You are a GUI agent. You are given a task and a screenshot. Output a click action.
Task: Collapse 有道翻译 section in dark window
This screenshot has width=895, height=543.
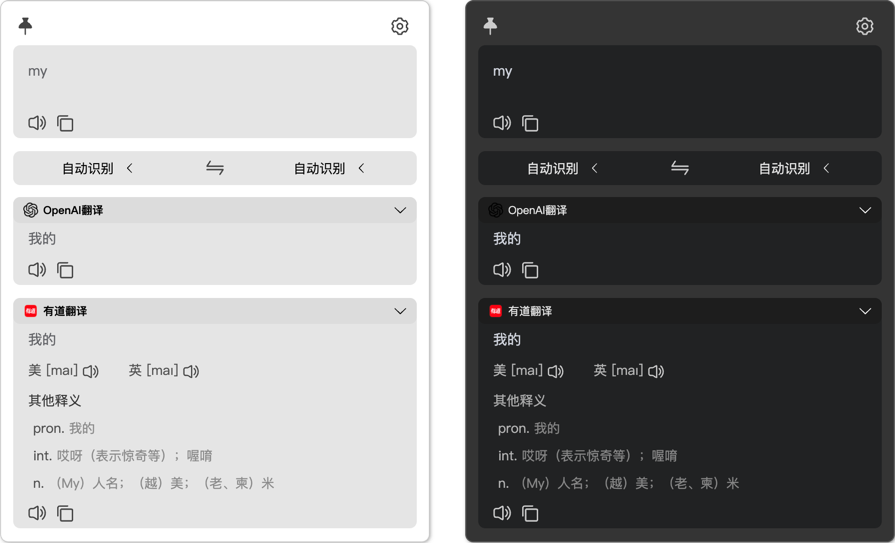point(865,311)
